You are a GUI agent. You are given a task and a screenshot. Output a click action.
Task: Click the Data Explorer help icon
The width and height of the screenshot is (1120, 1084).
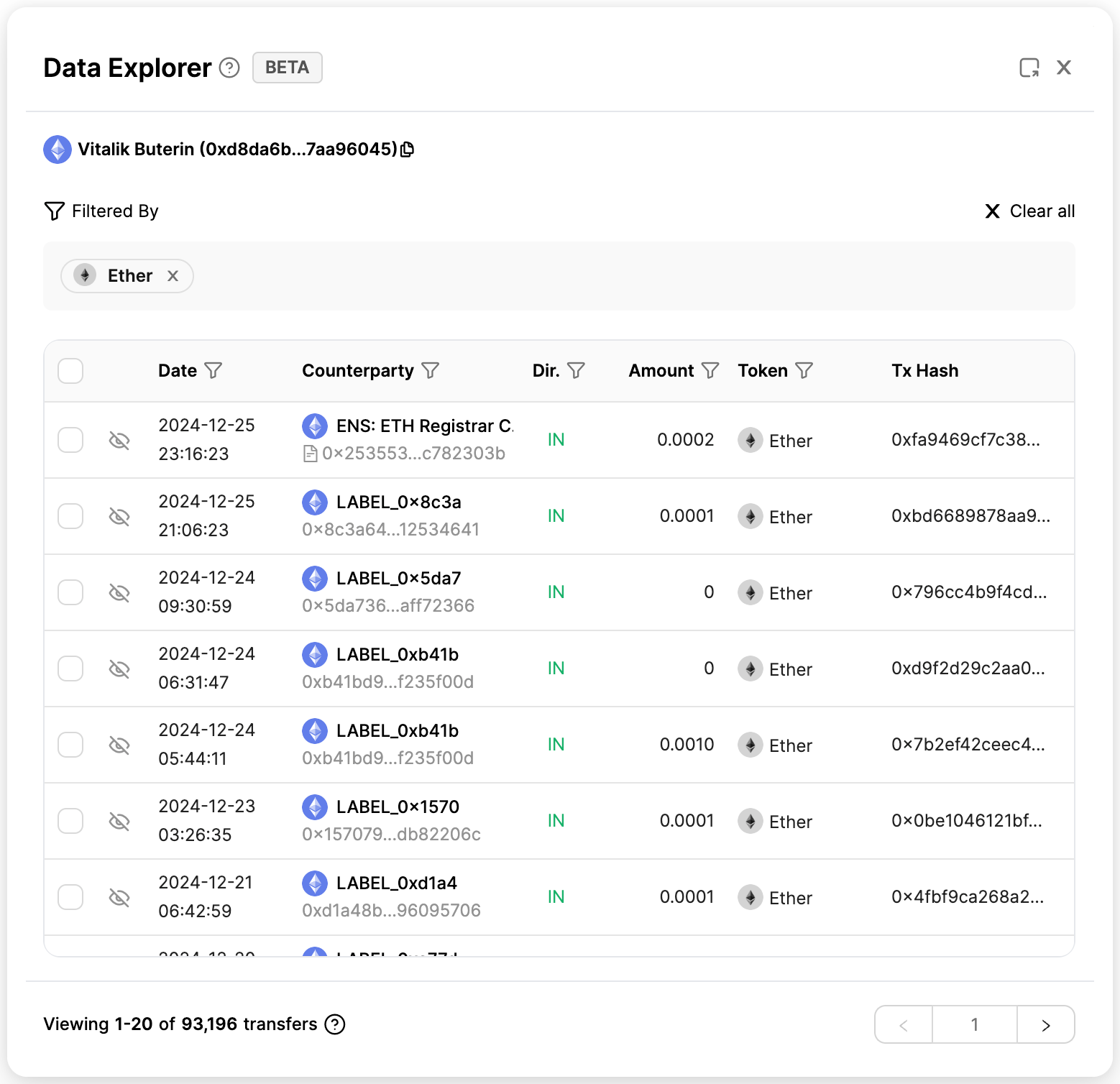point(229,68)
